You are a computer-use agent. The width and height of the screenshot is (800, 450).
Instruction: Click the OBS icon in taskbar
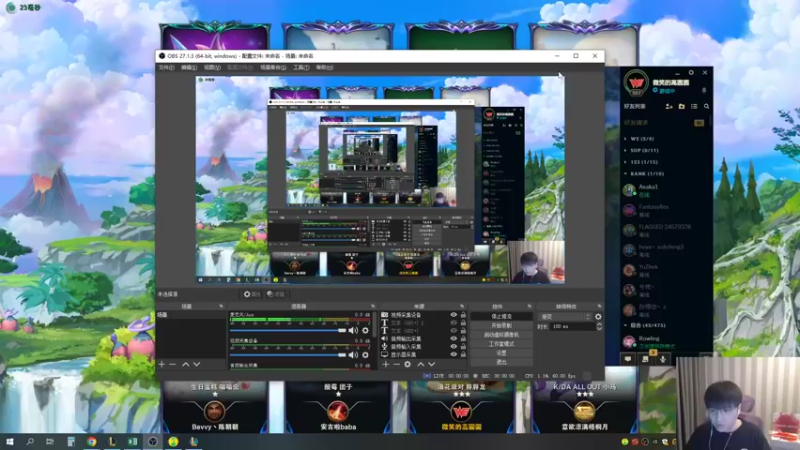point(153,441)
